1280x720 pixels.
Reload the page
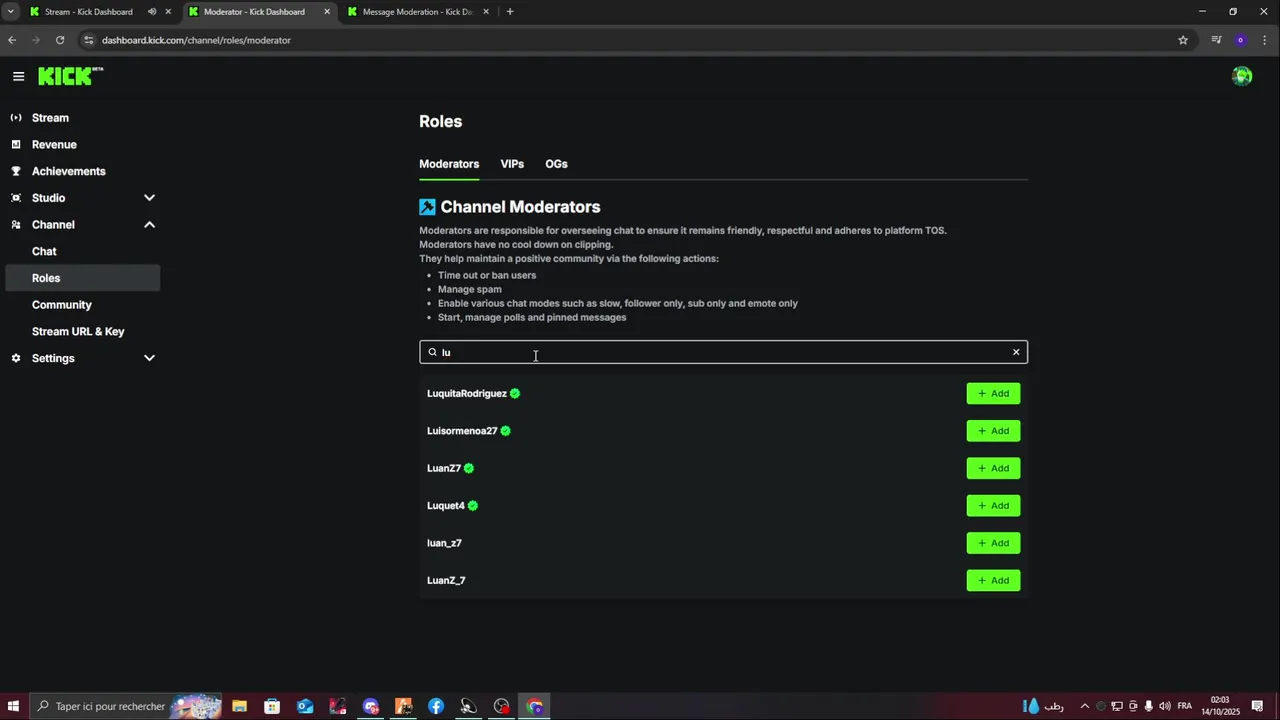[60, 40]
